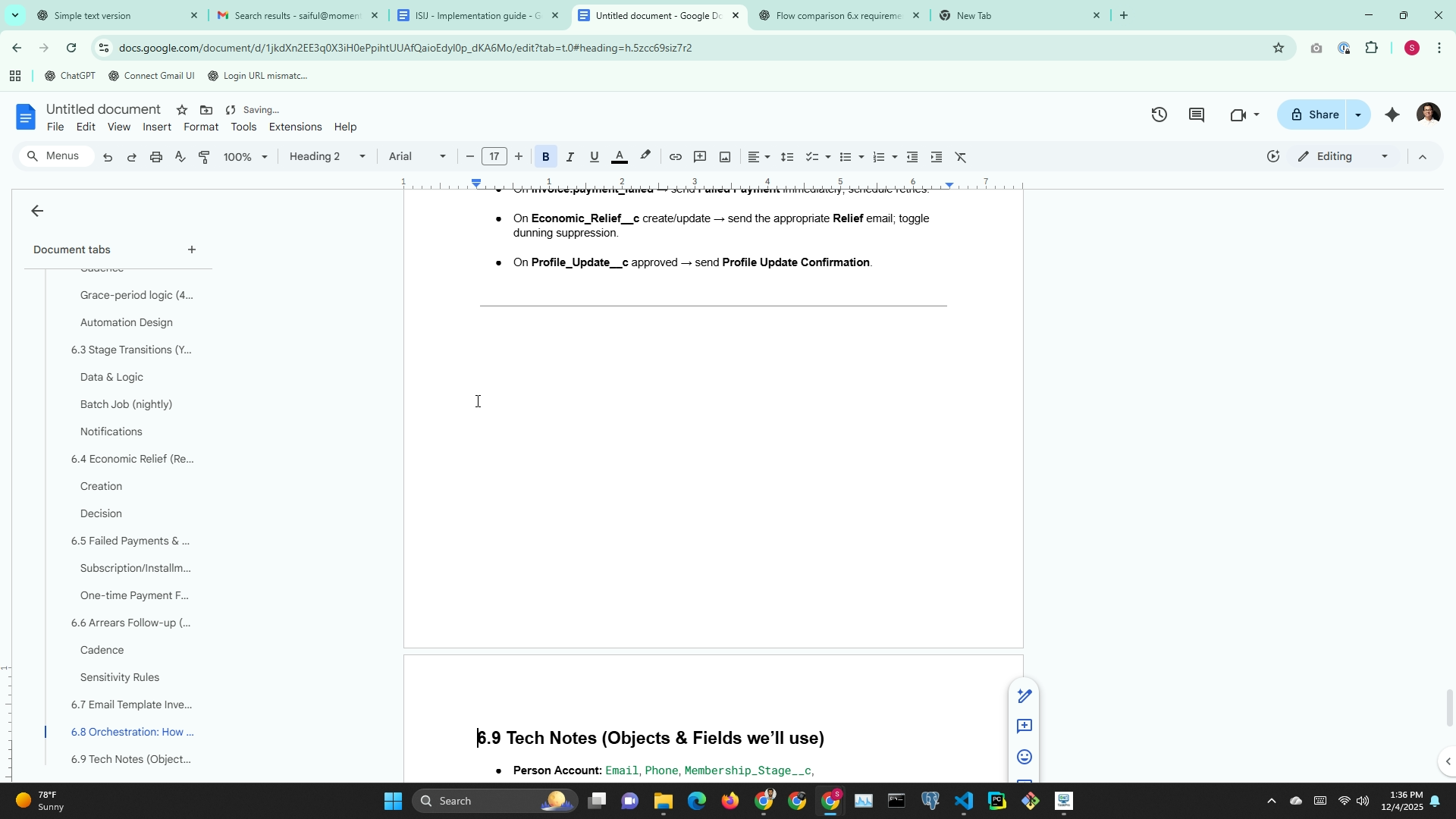This screenshot has width=1456, height=819.
Task: Toggle bold formatting
Action: (x=545, y=157)
